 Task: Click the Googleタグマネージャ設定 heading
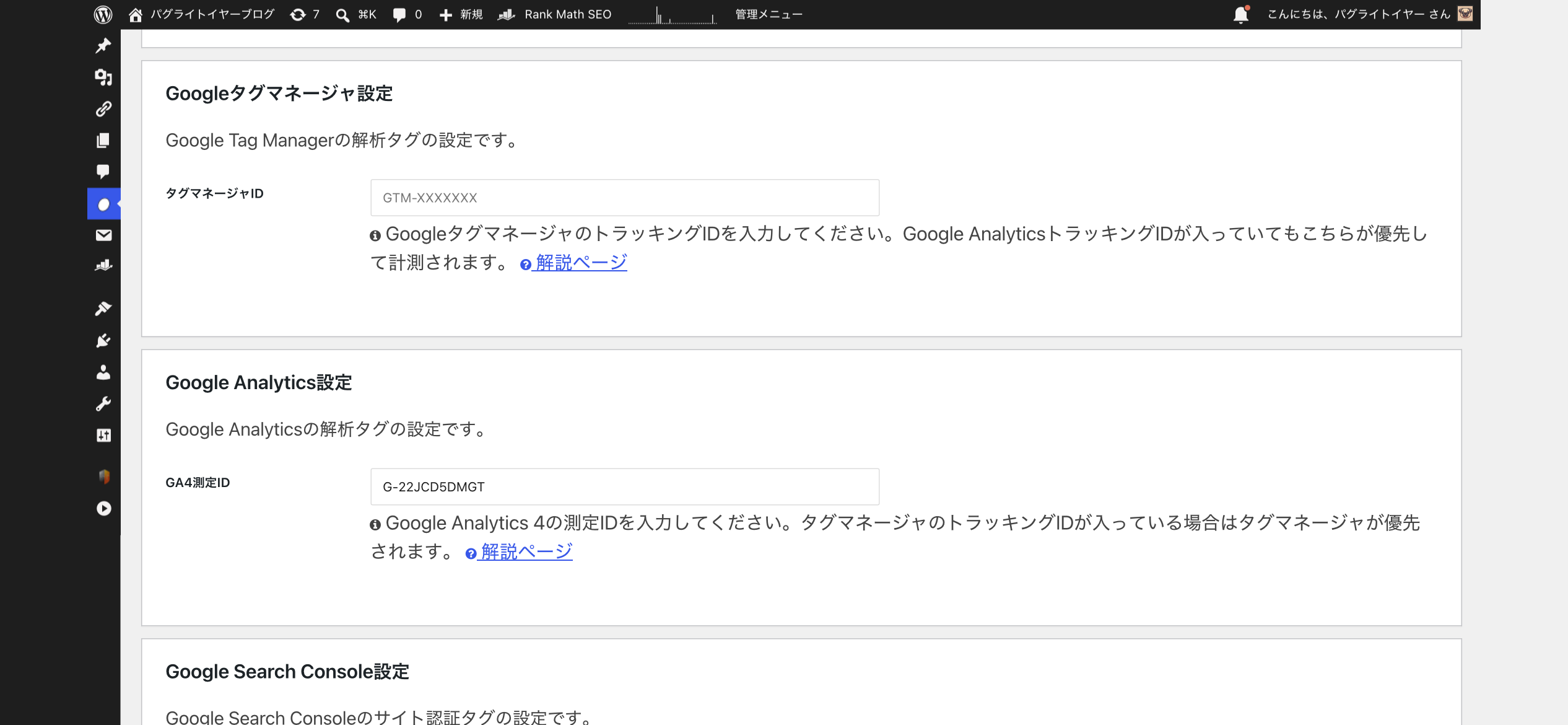[x=279, y=94]
